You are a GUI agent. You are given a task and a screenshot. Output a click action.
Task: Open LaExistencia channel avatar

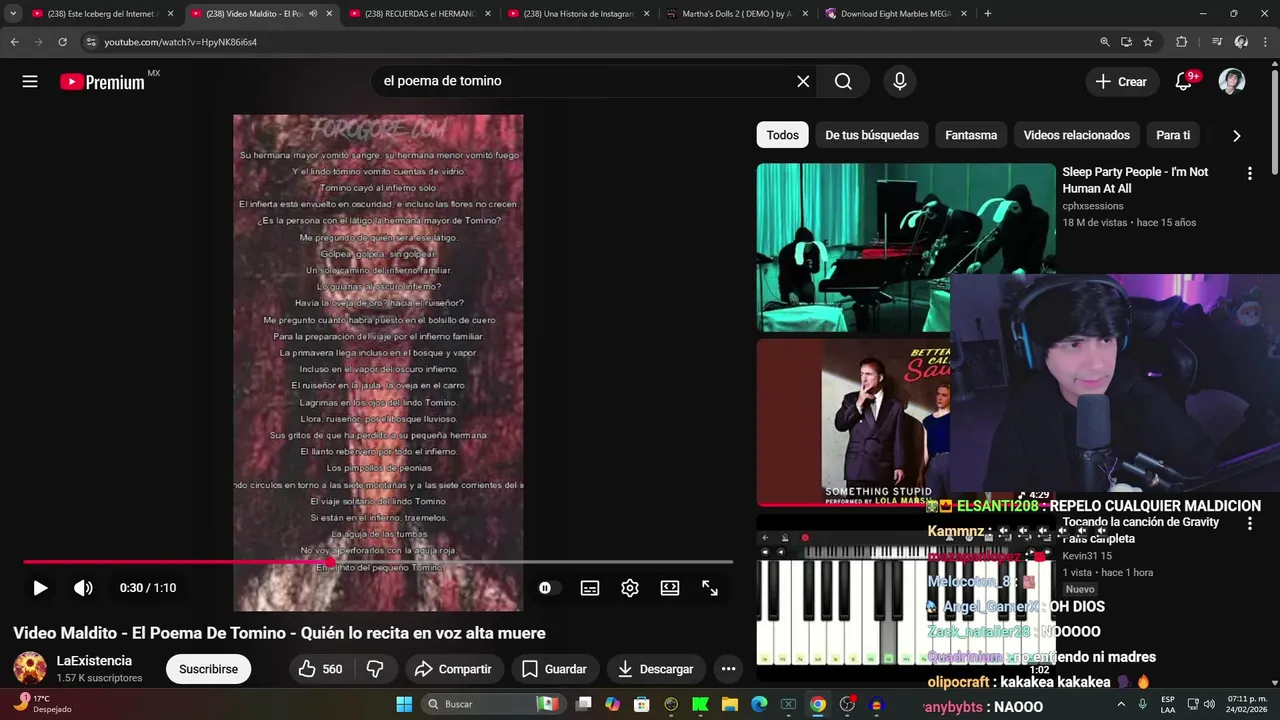30,668
